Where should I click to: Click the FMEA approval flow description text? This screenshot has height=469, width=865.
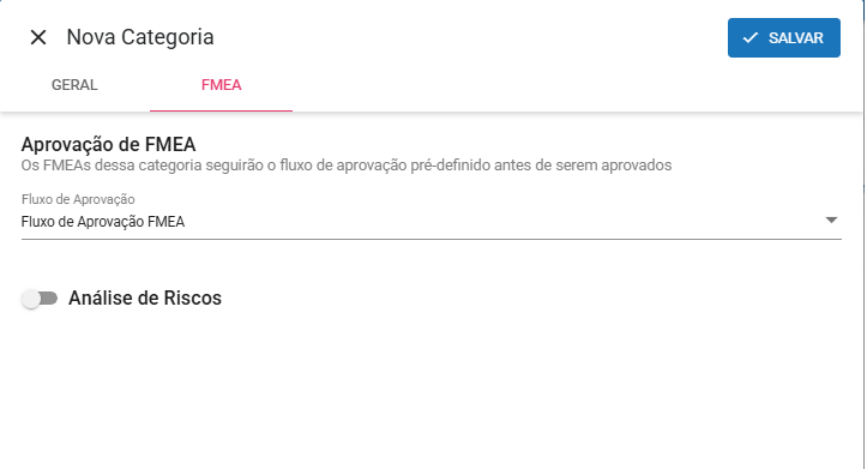click(345, 165)
